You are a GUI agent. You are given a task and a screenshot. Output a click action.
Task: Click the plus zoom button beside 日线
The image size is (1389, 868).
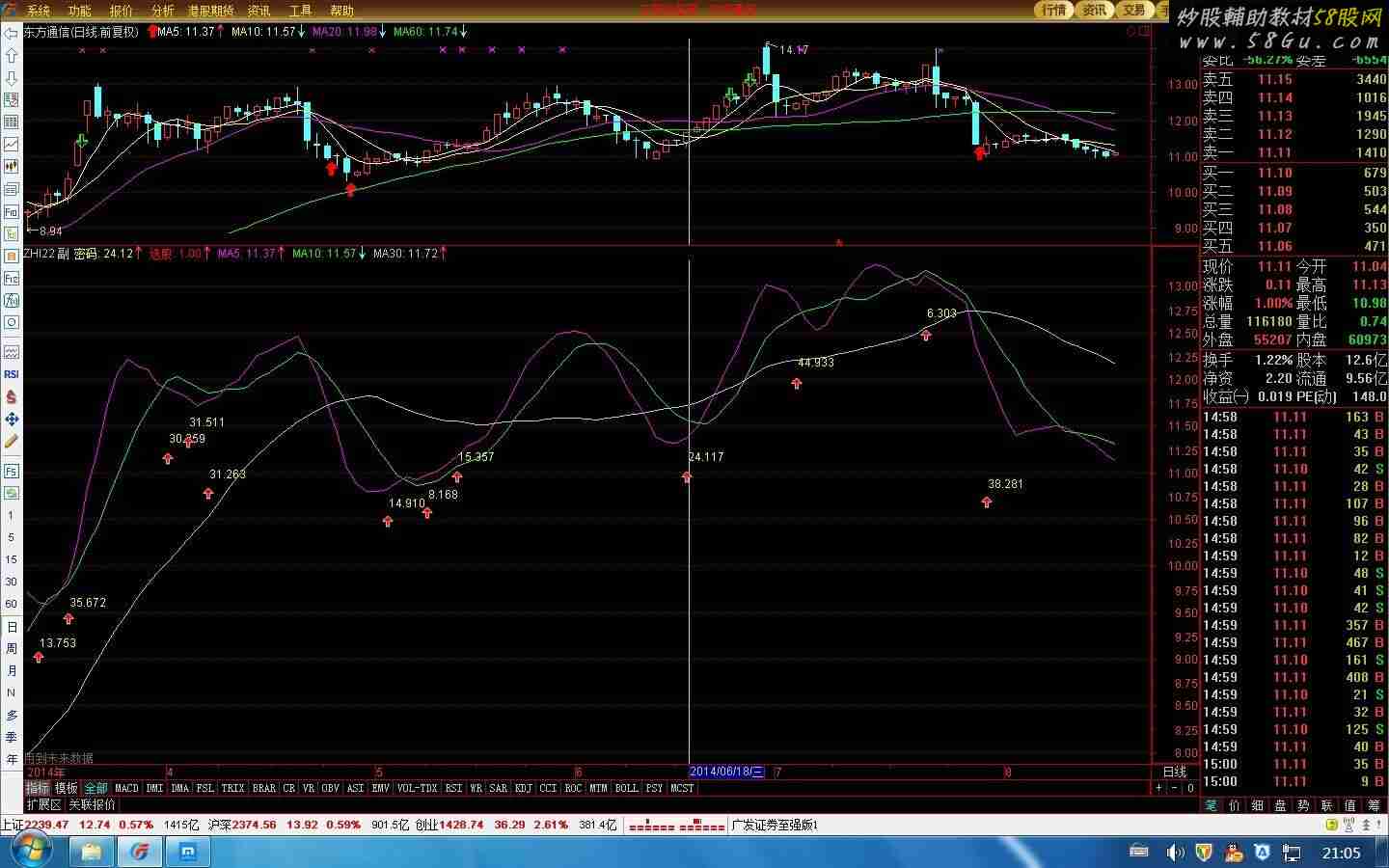[x=1158, y=788]
